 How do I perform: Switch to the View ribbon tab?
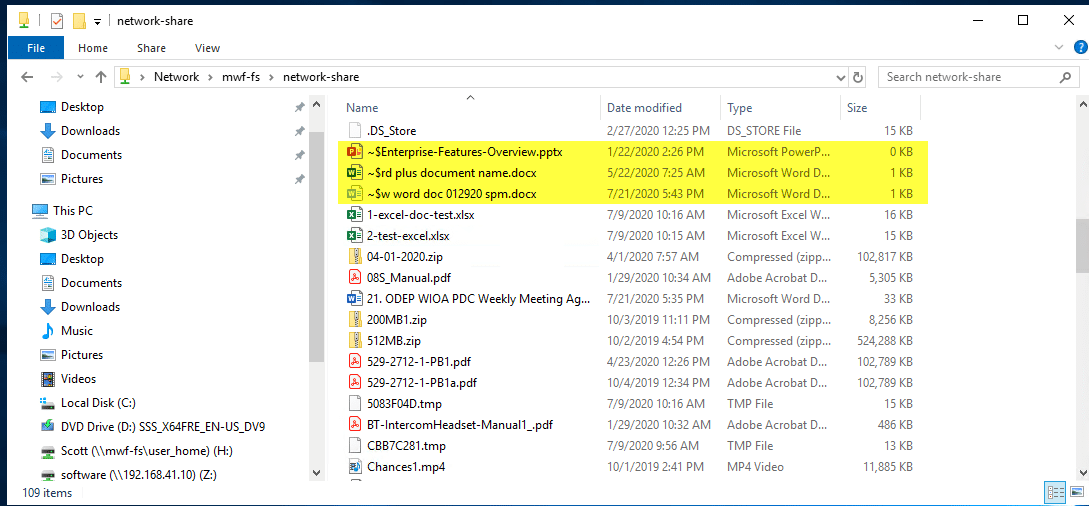click(207, 48)
